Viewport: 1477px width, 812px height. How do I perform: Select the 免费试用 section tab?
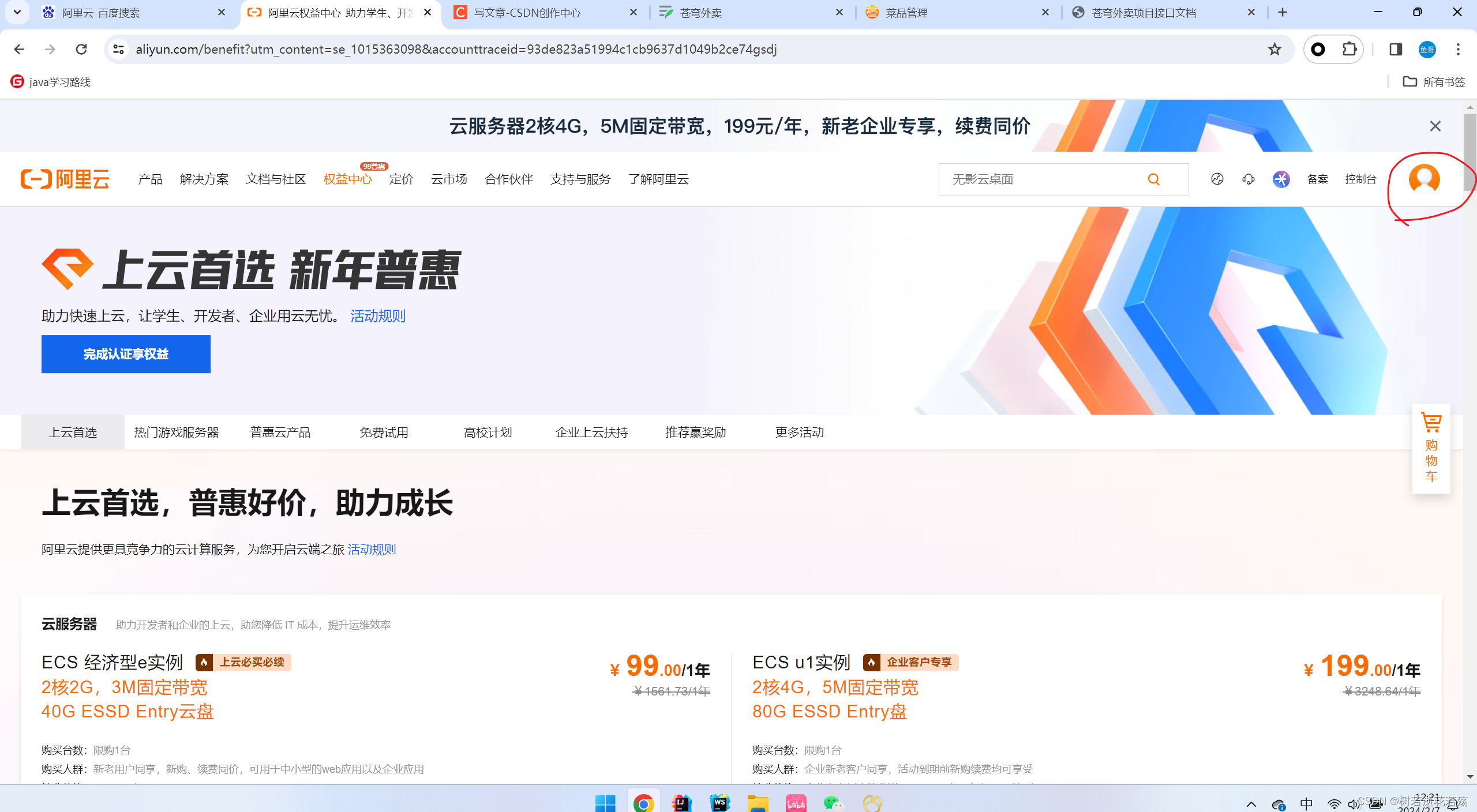click(384, 431)
